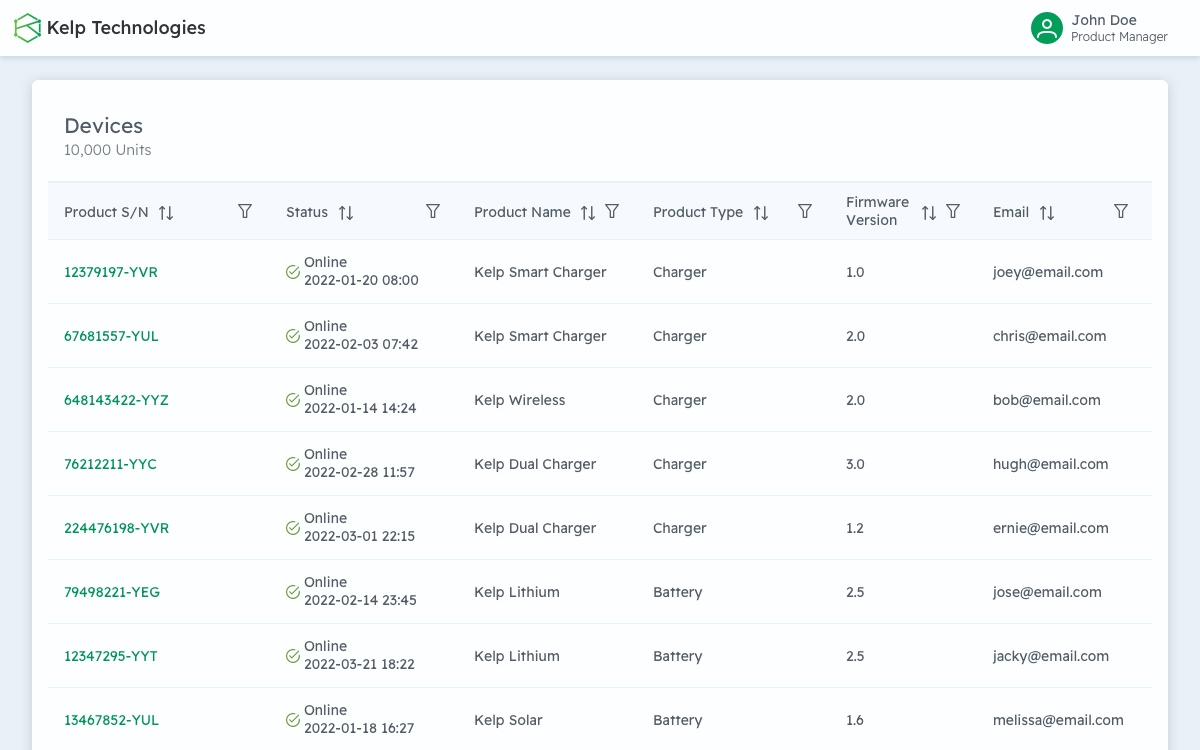
Task: Click the Kelp Solar product name
Action: click(x=508, y=720)
